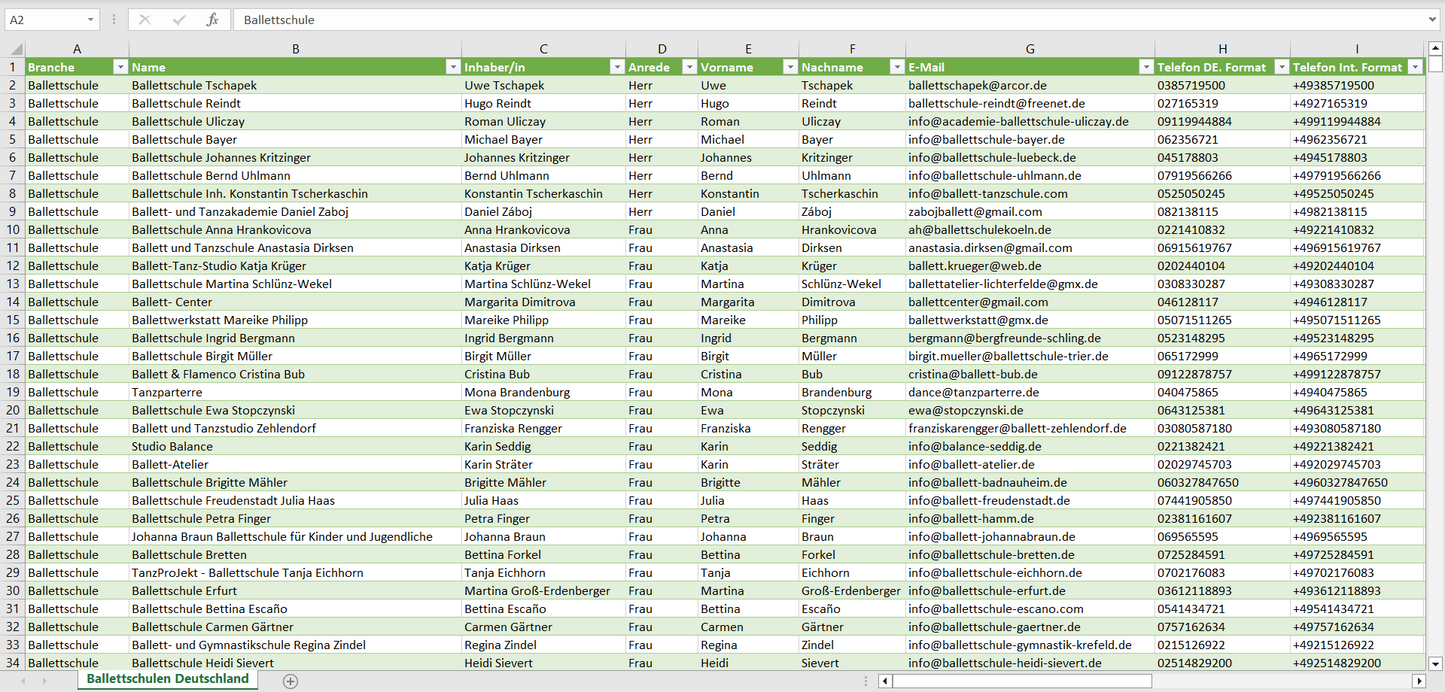Screen dimensions: 1445x692
Task: Expand the formula bar with chevron
Action: (1433, 20)
